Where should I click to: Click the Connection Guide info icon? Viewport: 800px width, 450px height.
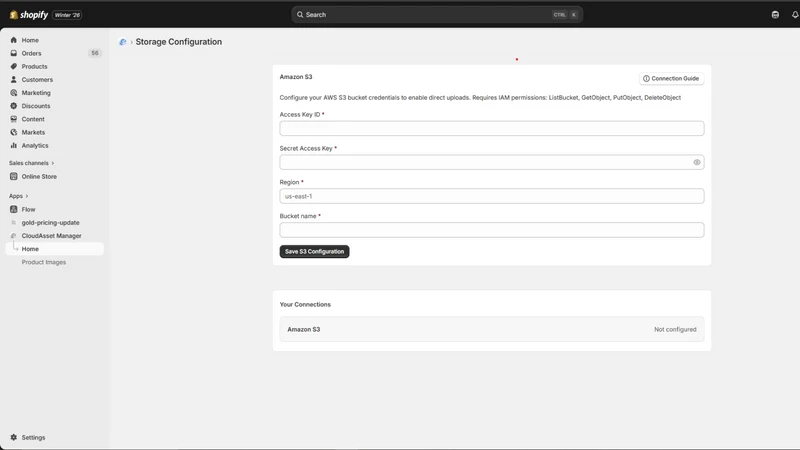tap(646, 79)
